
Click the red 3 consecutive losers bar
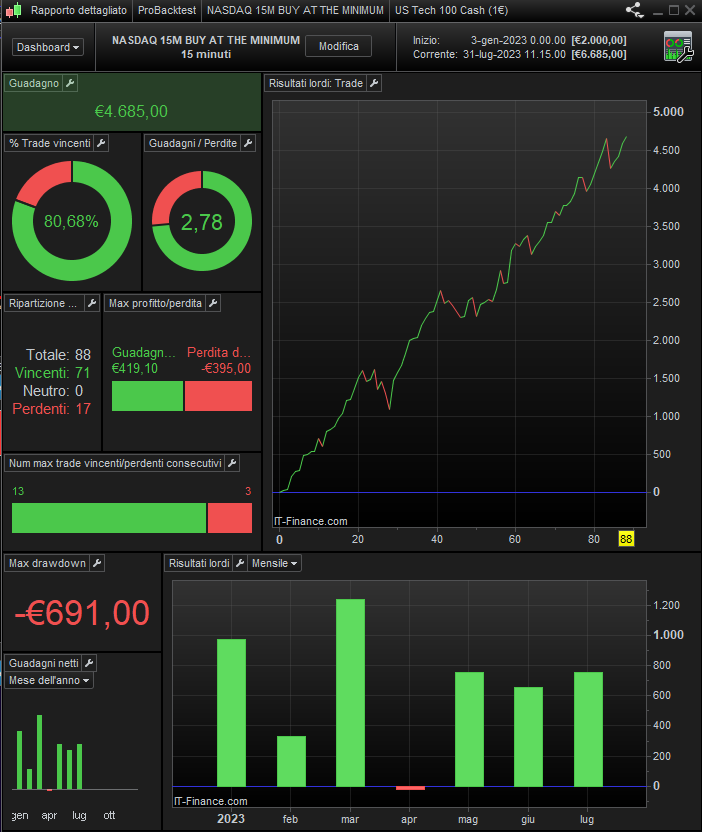pyautogui.click(x=230, y=518)
